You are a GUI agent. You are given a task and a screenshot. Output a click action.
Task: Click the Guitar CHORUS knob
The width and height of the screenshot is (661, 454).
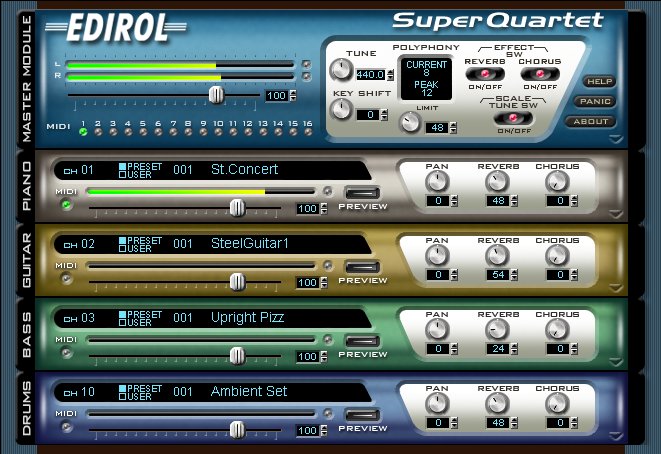pos(557,255)
